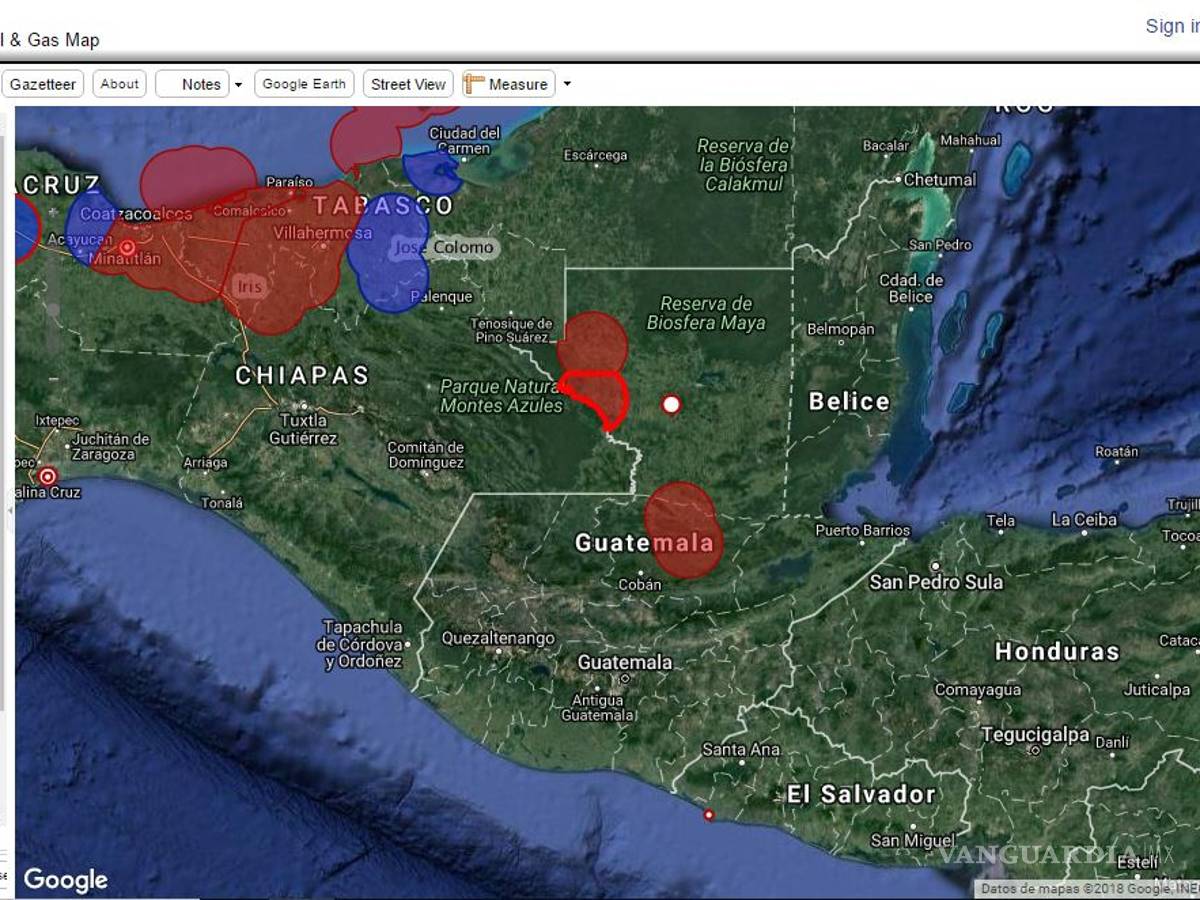Screen dimensions: 1200x900
Task: Click the red target marker at Minatitlán
Action: [127, 247]
